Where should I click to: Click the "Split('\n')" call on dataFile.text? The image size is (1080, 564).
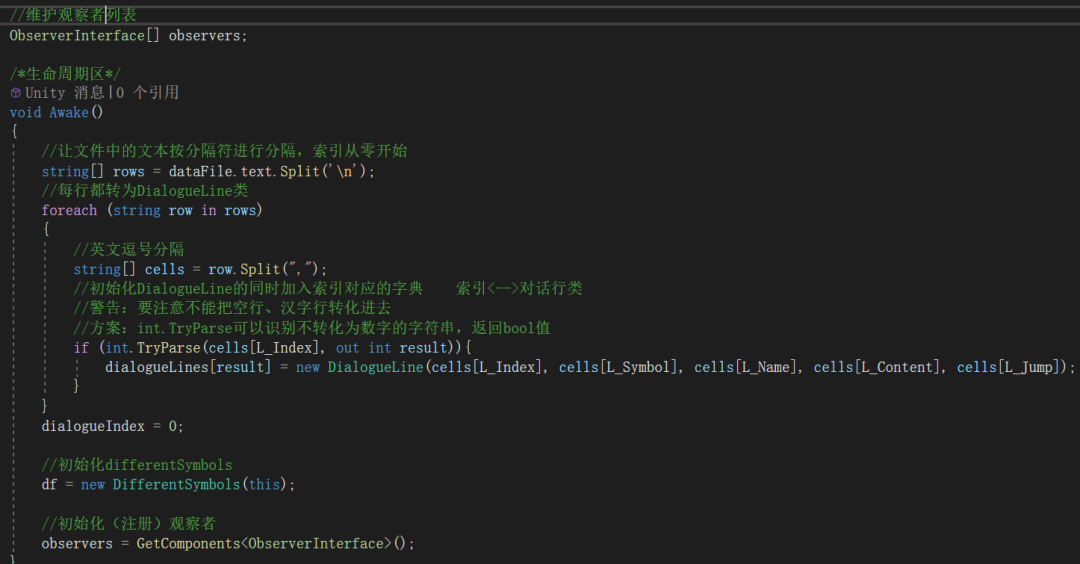coord(324,171)
